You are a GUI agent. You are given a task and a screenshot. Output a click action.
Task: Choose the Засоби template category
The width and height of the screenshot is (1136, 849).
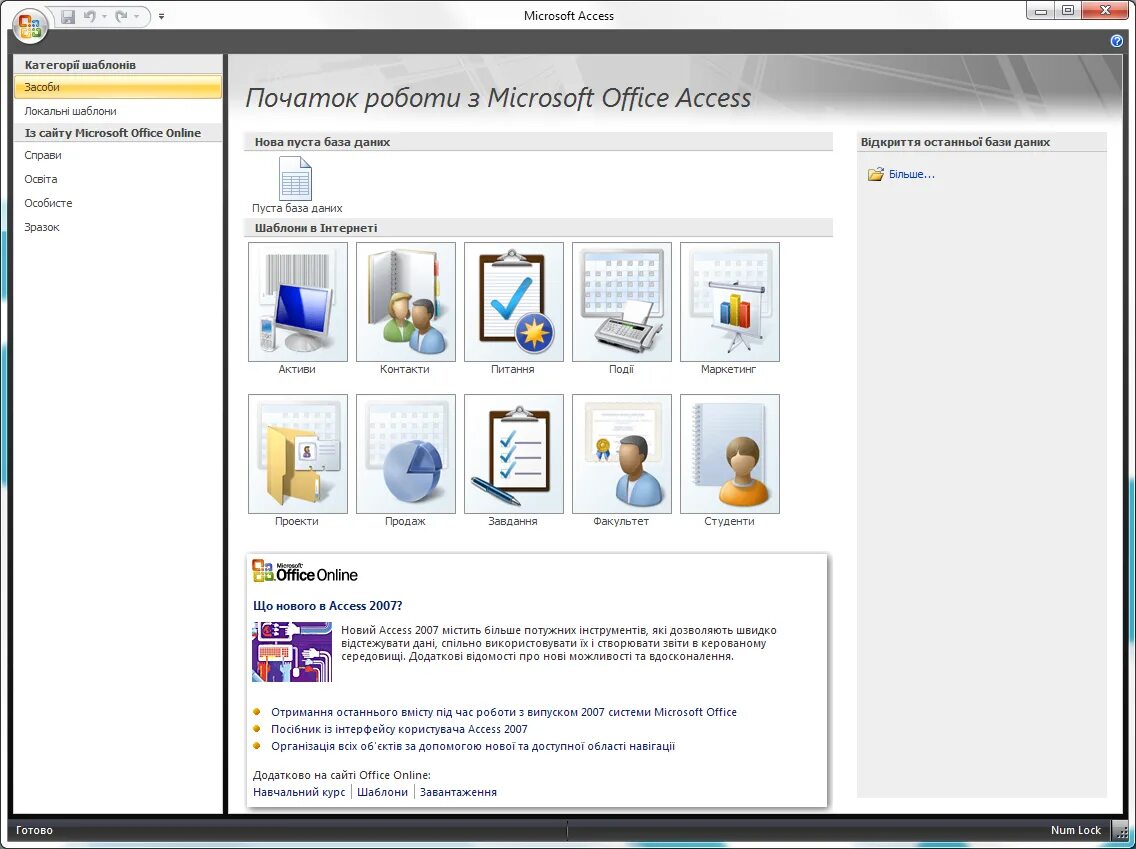click(117, 87)
